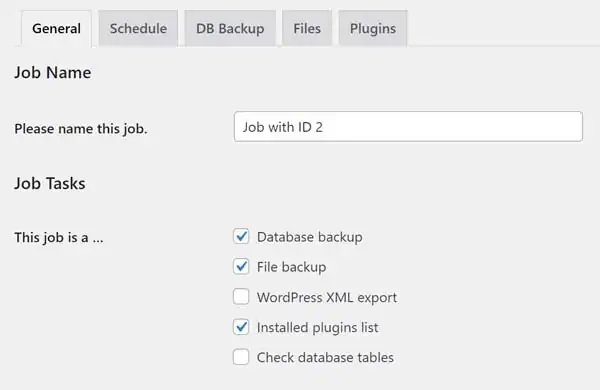Image resolution: width=600 pixels, height=390 pixels.
Task: Click the 'This job is a ...' label
Action: pyautogui.click(x=59, y=237)
